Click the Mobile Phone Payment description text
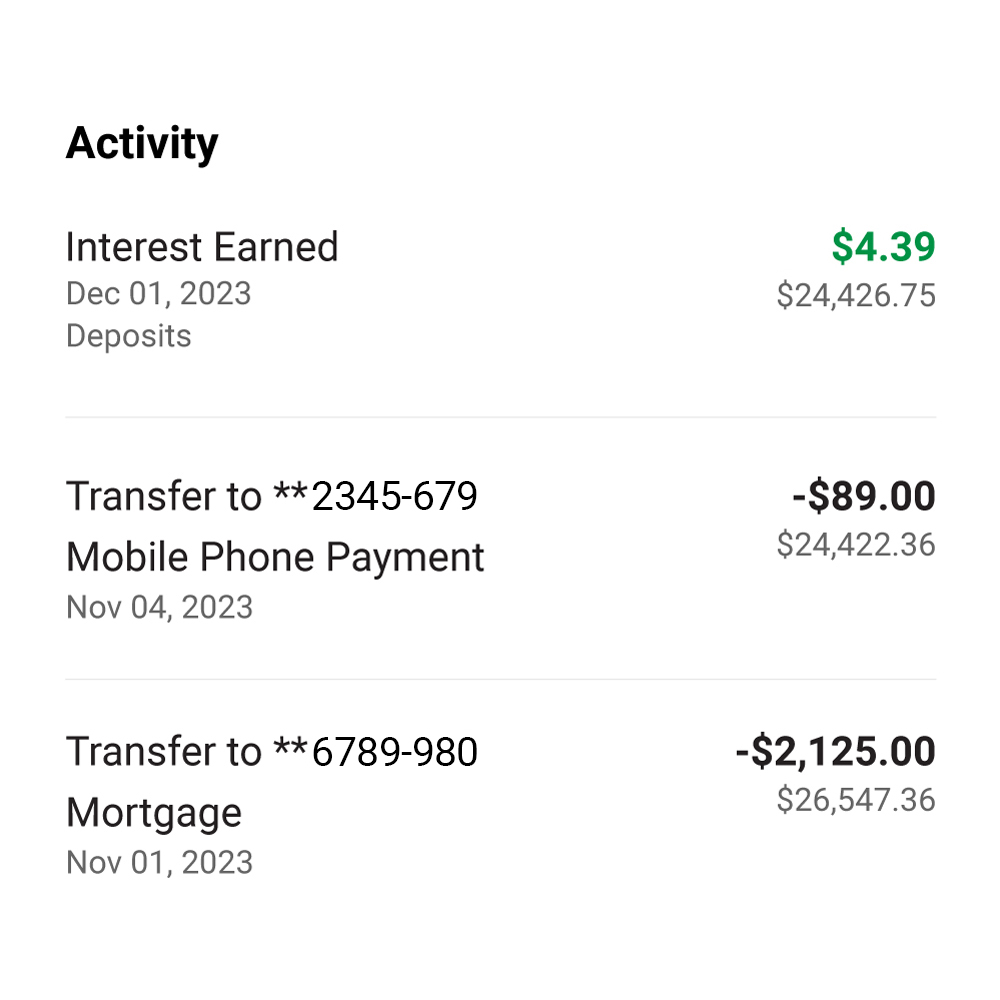Screen dimensions: 1000x1000 point(275,556)
